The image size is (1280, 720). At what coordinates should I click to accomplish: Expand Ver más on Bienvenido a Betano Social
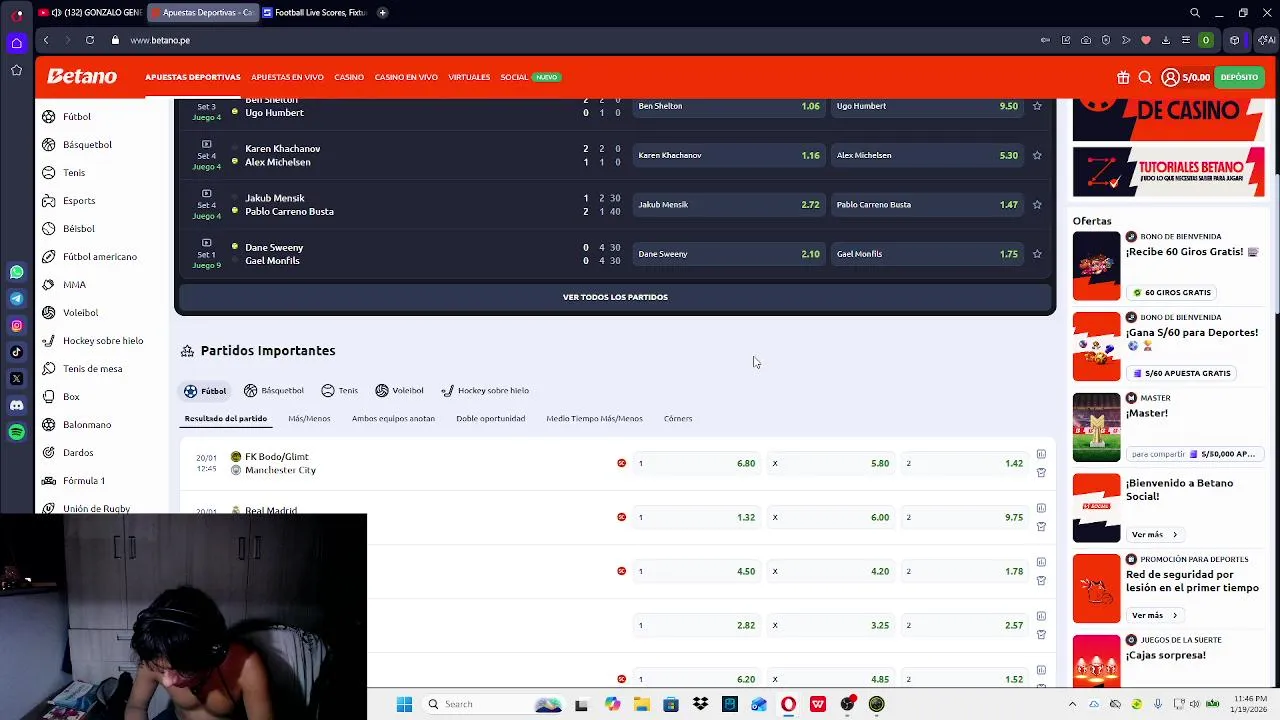click(1154, 535)
